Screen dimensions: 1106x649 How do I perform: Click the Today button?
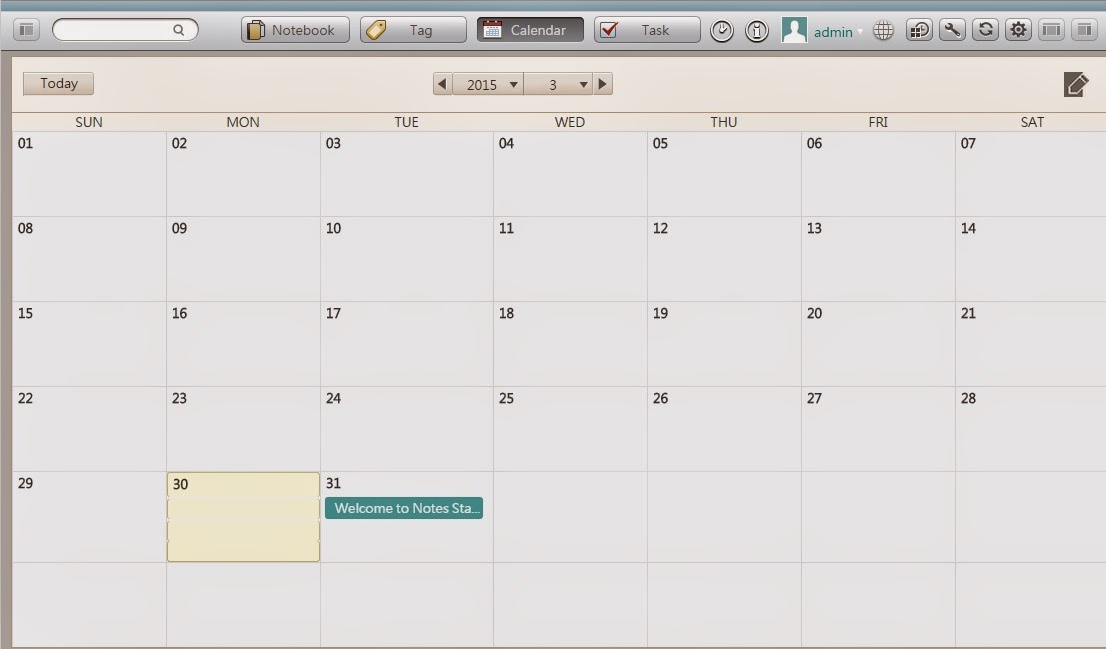pos(59,83)
